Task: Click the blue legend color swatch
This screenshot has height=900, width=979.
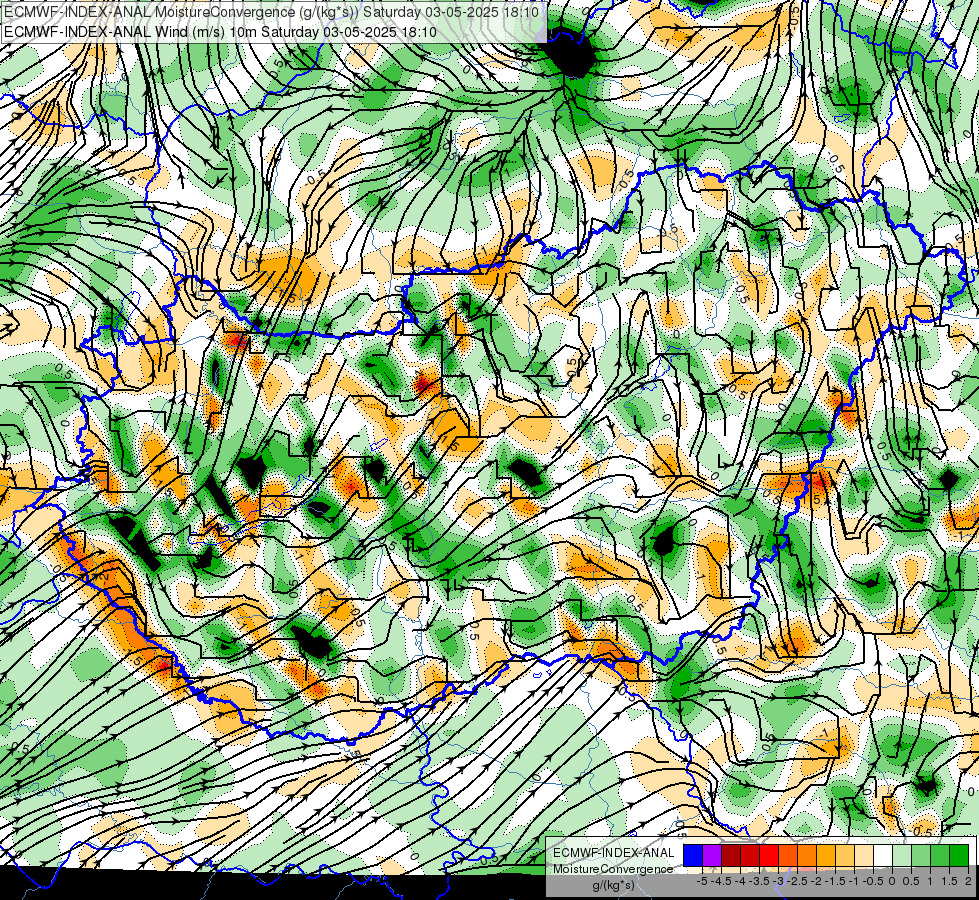Action: (693, 856)
